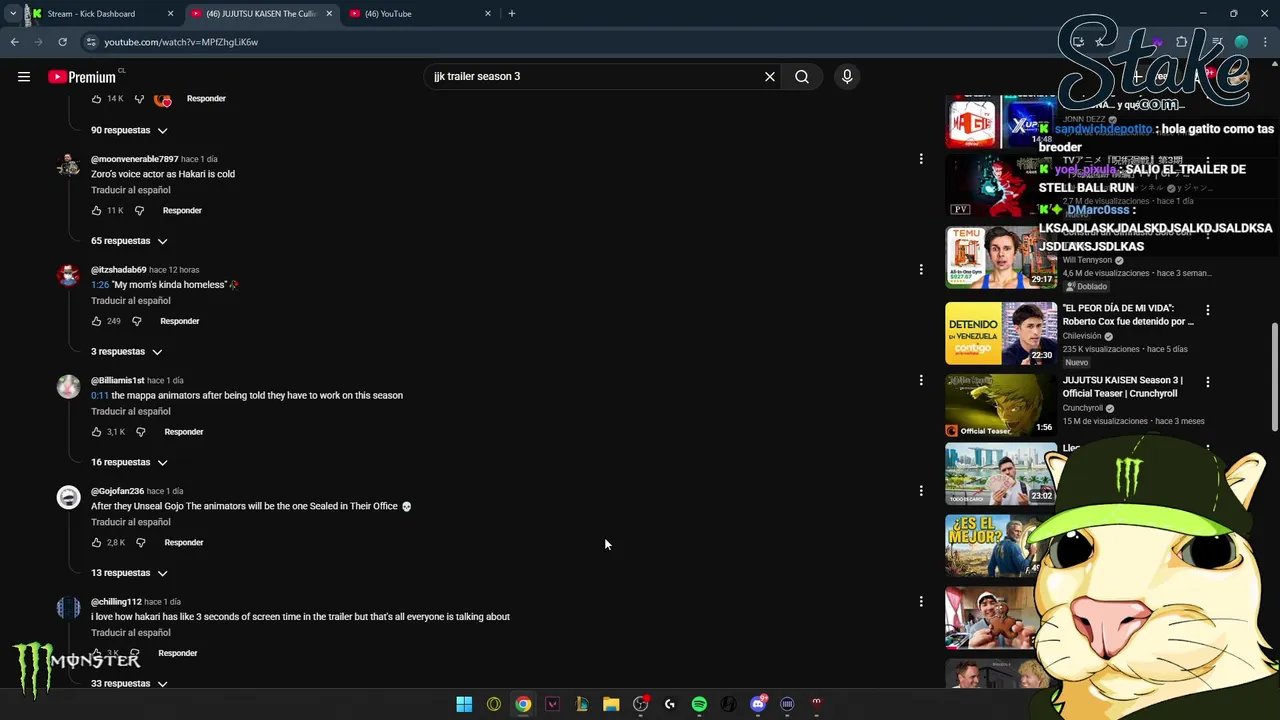Open Discord from the taskbar
The width and height of the screenshot is (1280, 720).
pos(758,704)
